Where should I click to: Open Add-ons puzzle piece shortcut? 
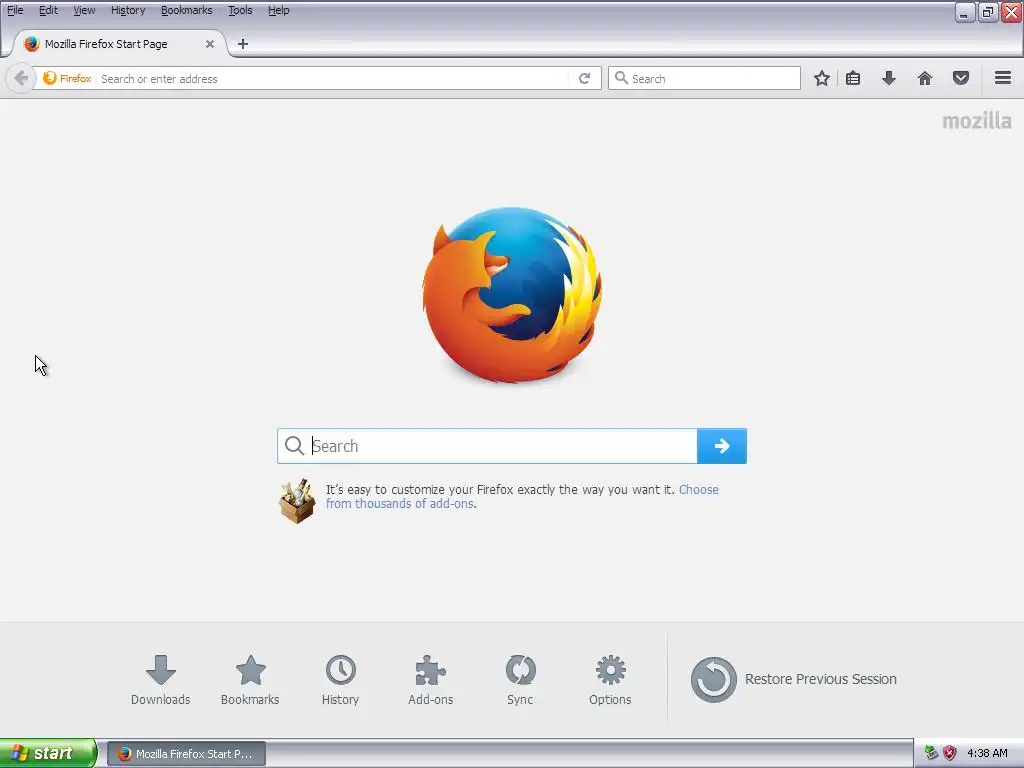[430, 680]
